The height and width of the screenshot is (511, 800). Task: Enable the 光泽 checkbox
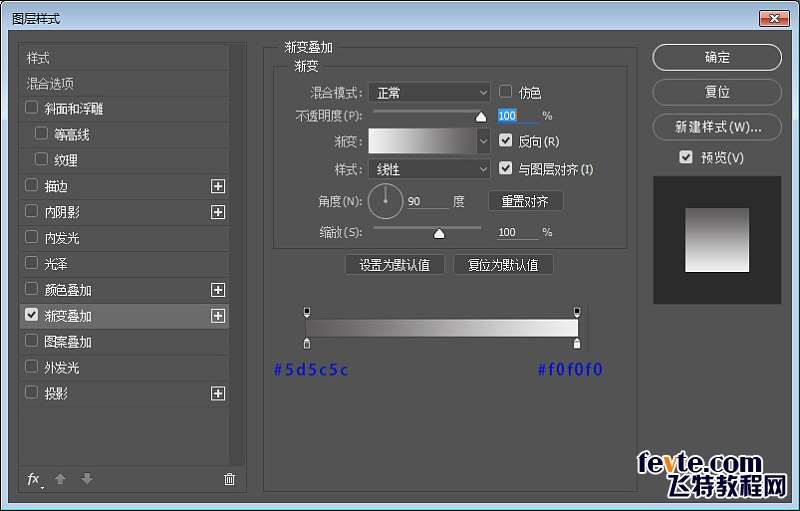32,263
